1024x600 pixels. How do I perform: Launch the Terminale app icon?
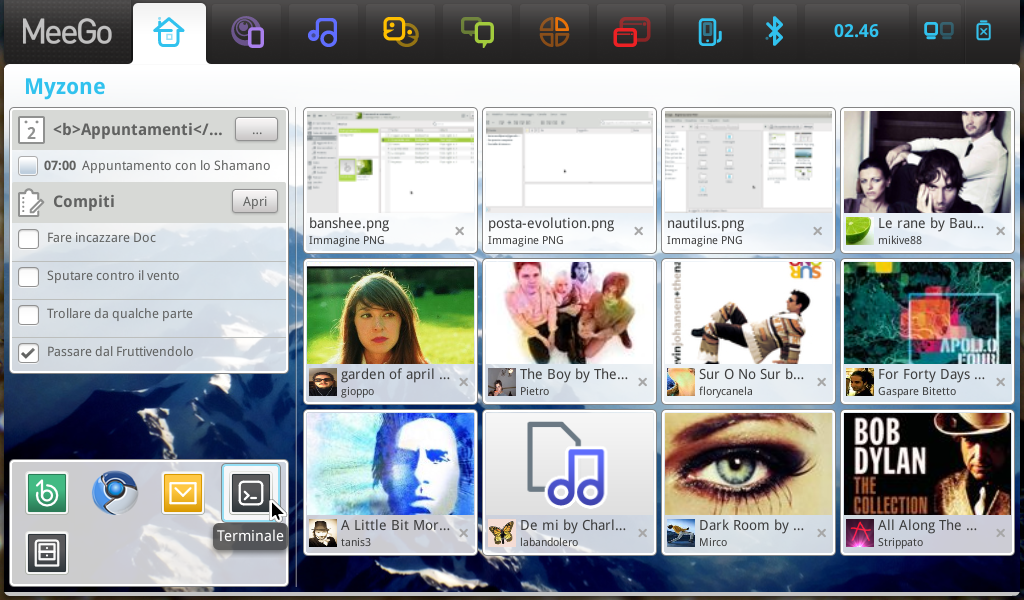coord(251,493)
